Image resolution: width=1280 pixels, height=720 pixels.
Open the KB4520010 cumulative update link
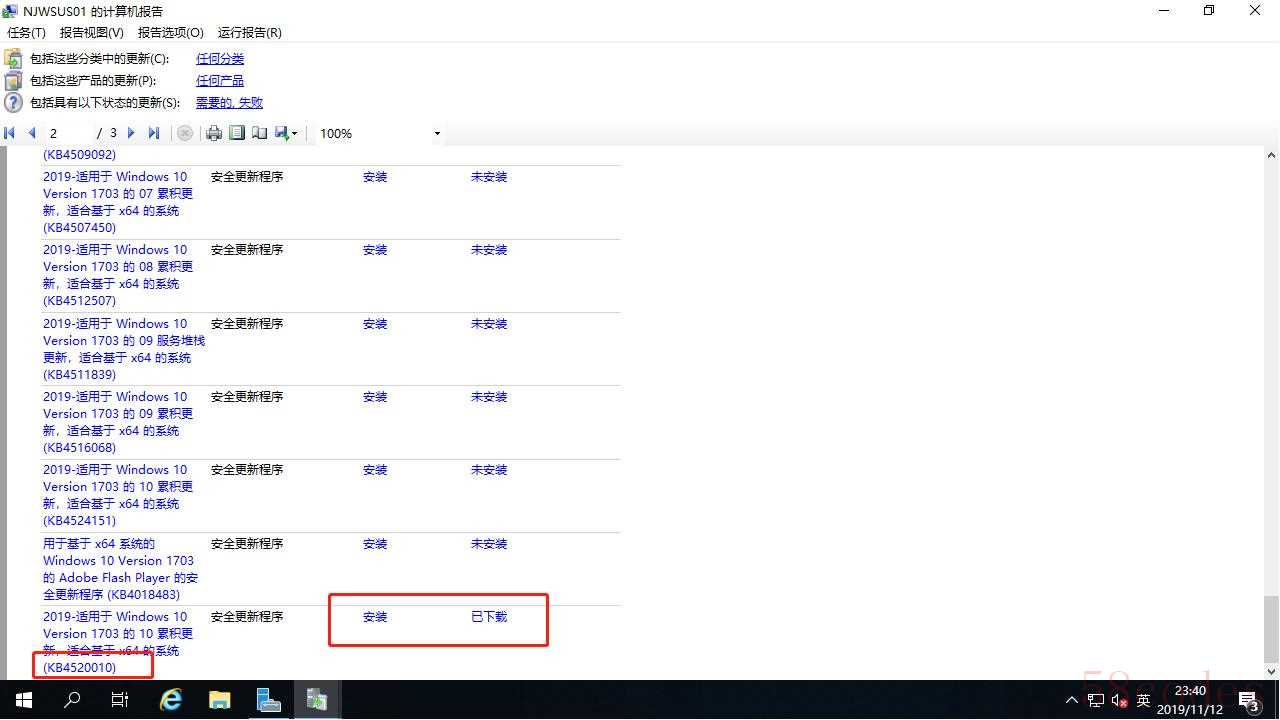[118, 642]
